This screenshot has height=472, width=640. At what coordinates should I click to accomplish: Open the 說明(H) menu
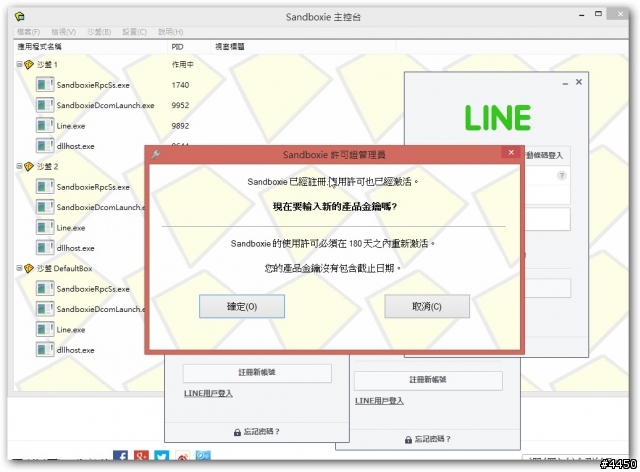click(171, 31)
